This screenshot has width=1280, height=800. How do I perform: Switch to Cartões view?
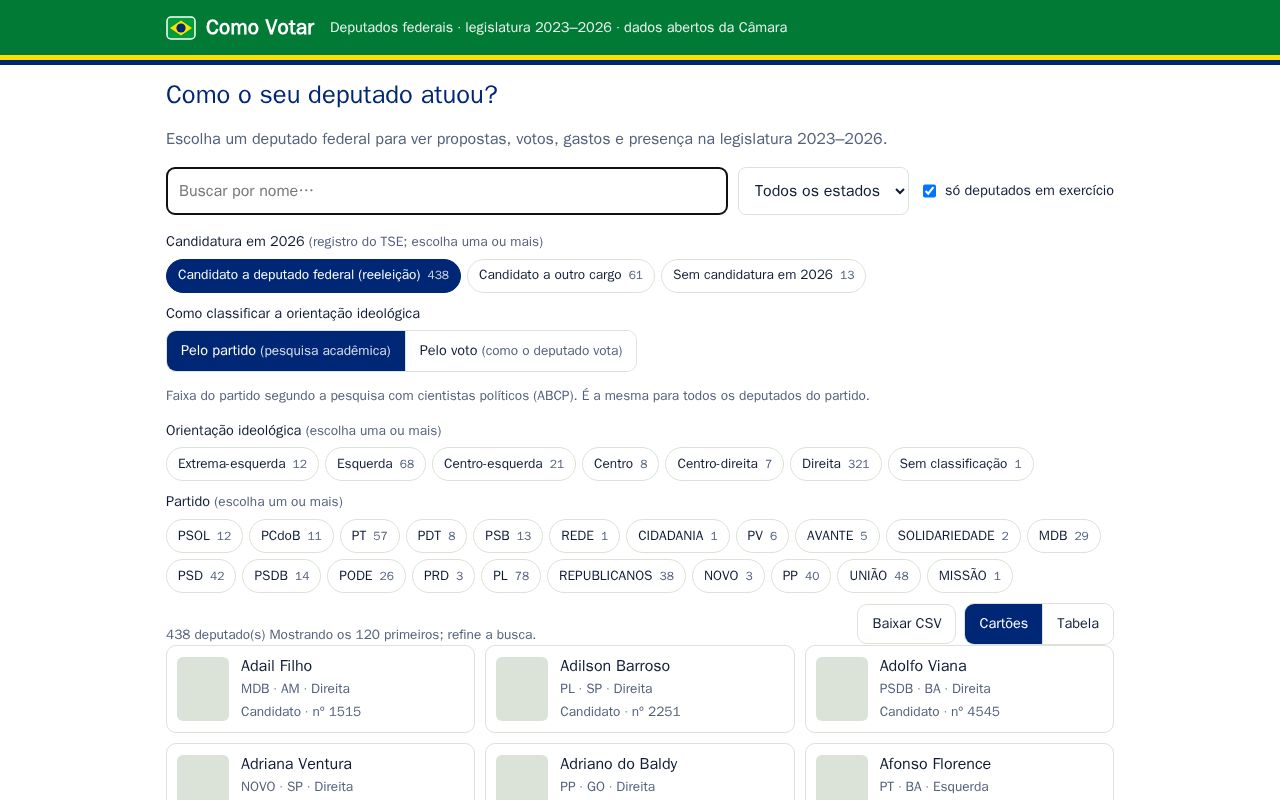[x=1003, y=624]
